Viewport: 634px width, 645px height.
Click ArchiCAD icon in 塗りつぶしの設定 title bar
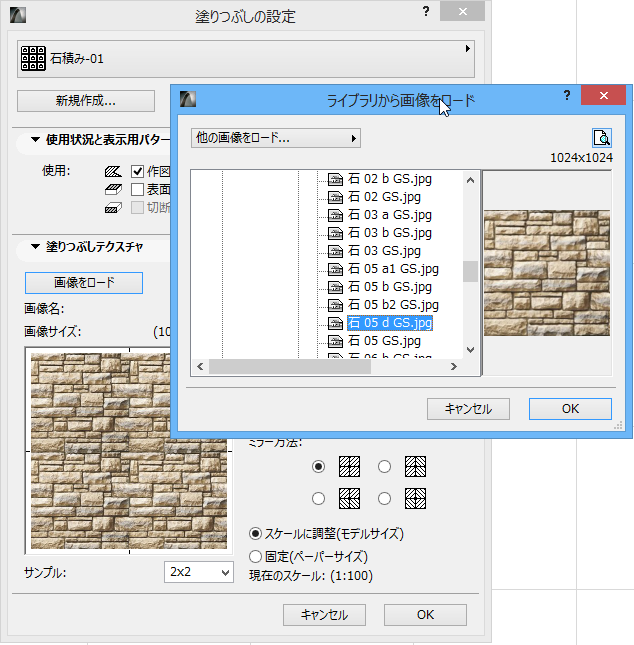pos(18,15)
